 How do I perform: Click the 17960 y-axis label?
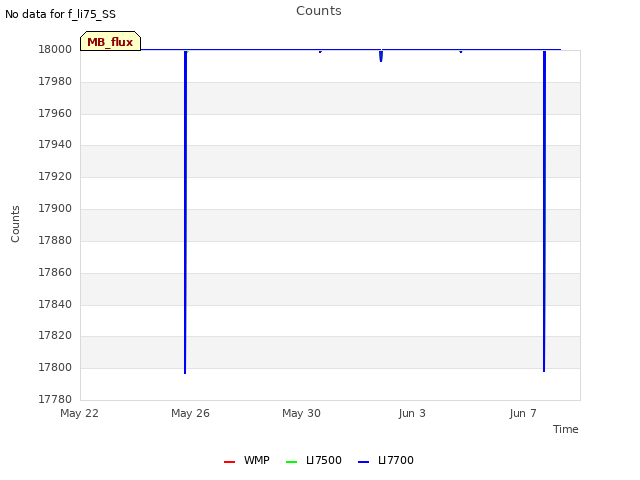55,113
